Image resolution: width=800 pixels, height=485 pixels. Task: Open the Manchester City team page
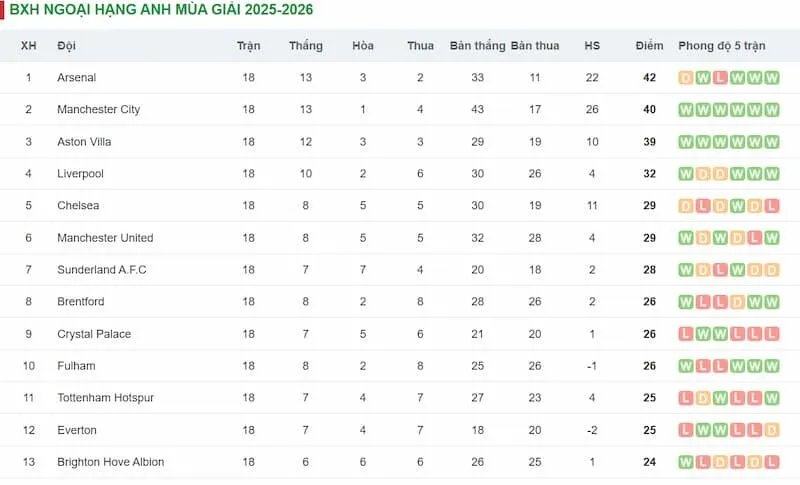(98, 110)
